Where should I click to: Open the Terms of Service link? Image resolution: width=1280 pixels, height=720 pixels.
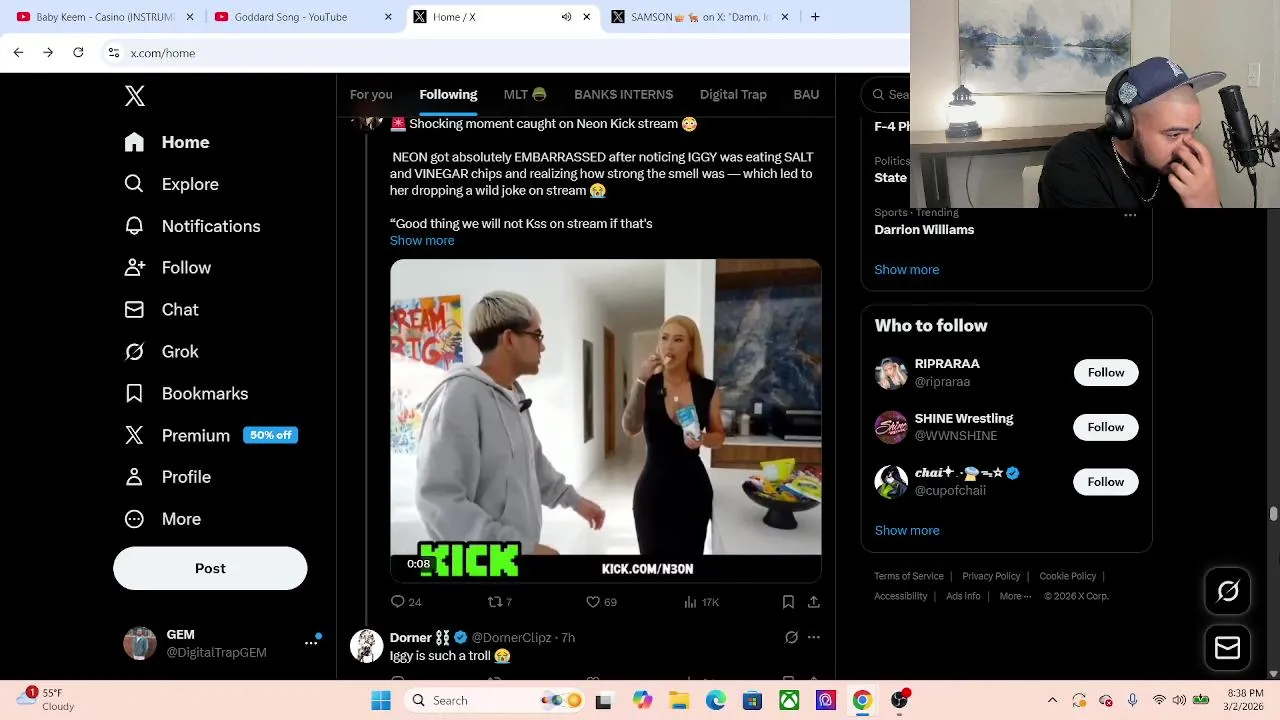[x=909, y=576]
